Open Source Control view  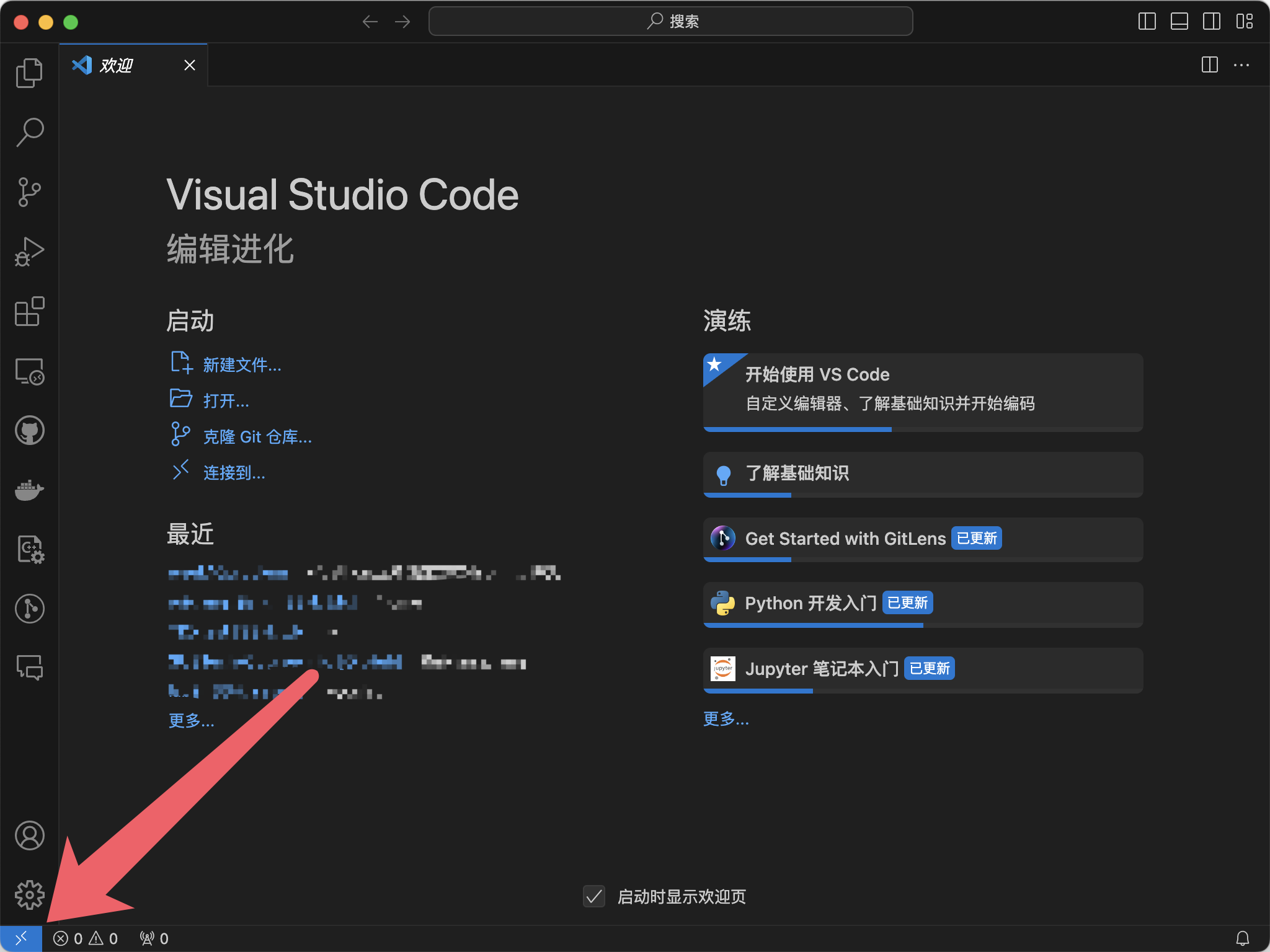[29, 192]
